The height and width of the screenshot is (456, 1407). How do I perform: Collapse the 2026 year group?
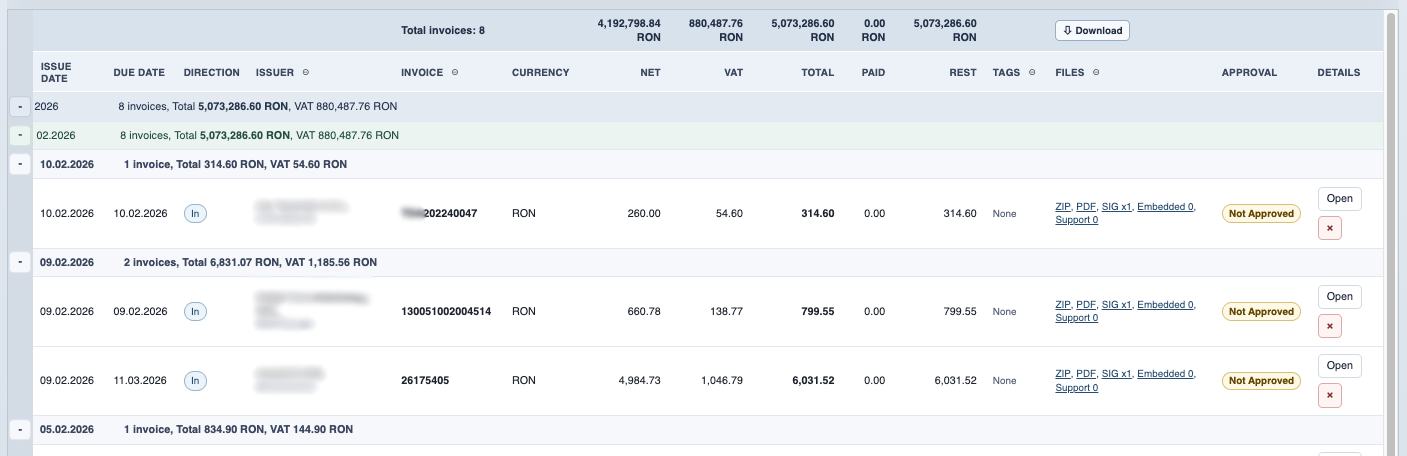[x=20, y=106]
